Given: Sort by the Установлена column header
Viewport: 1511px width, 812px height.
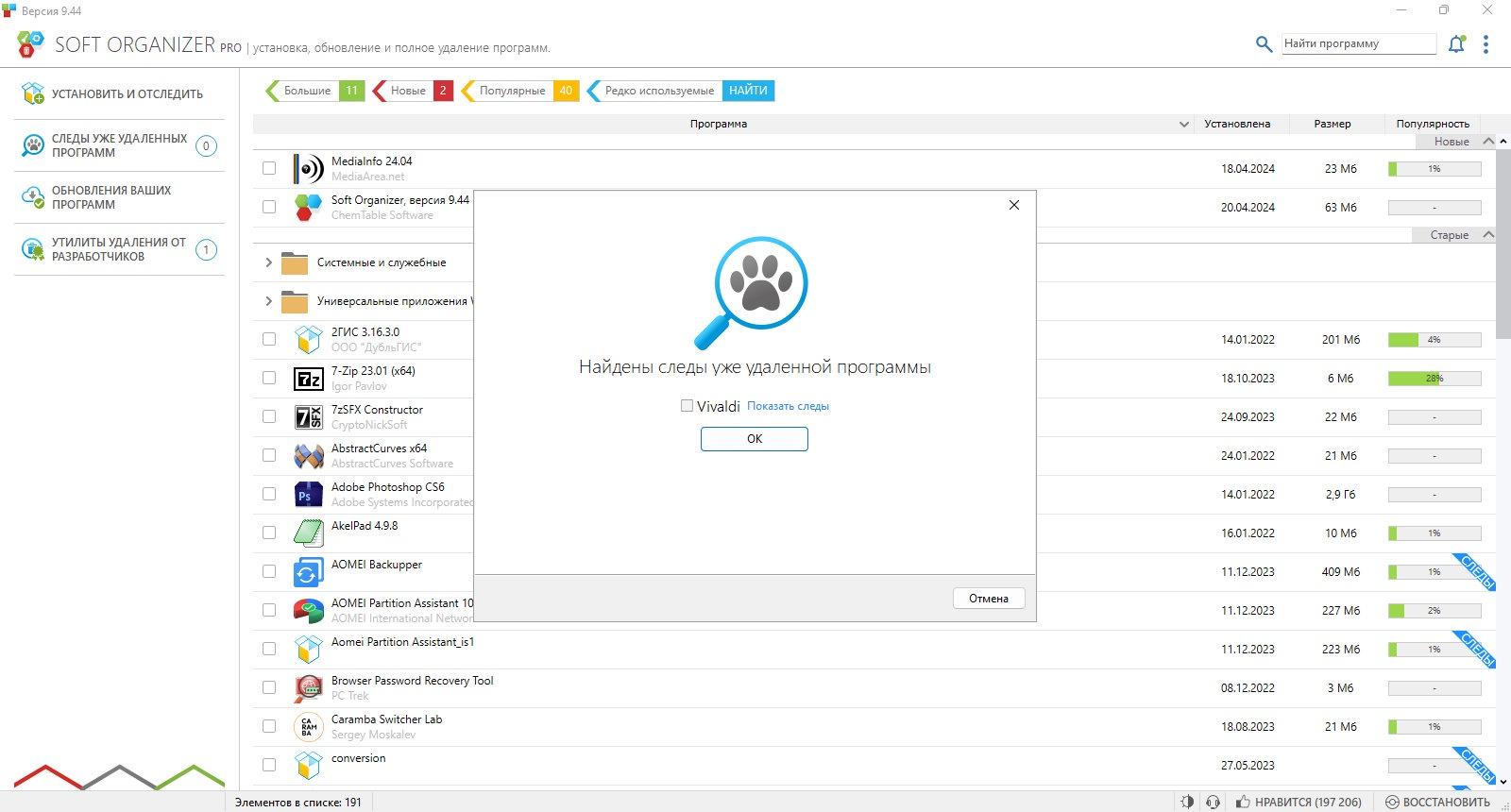Looking at the screenshot, I should tap(1237, 124).
